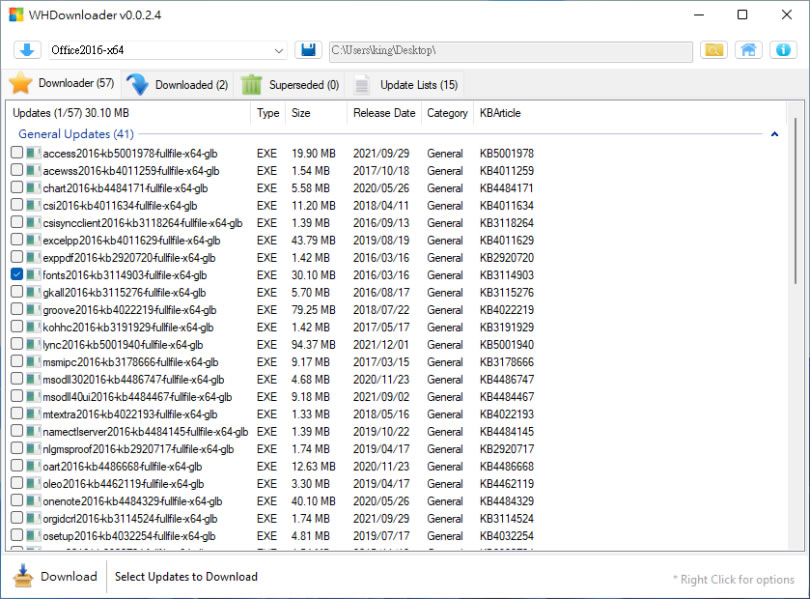Click the 2019/07/17 release date
The width and height of the screenshot is (810, 599).
click(381, 536)
